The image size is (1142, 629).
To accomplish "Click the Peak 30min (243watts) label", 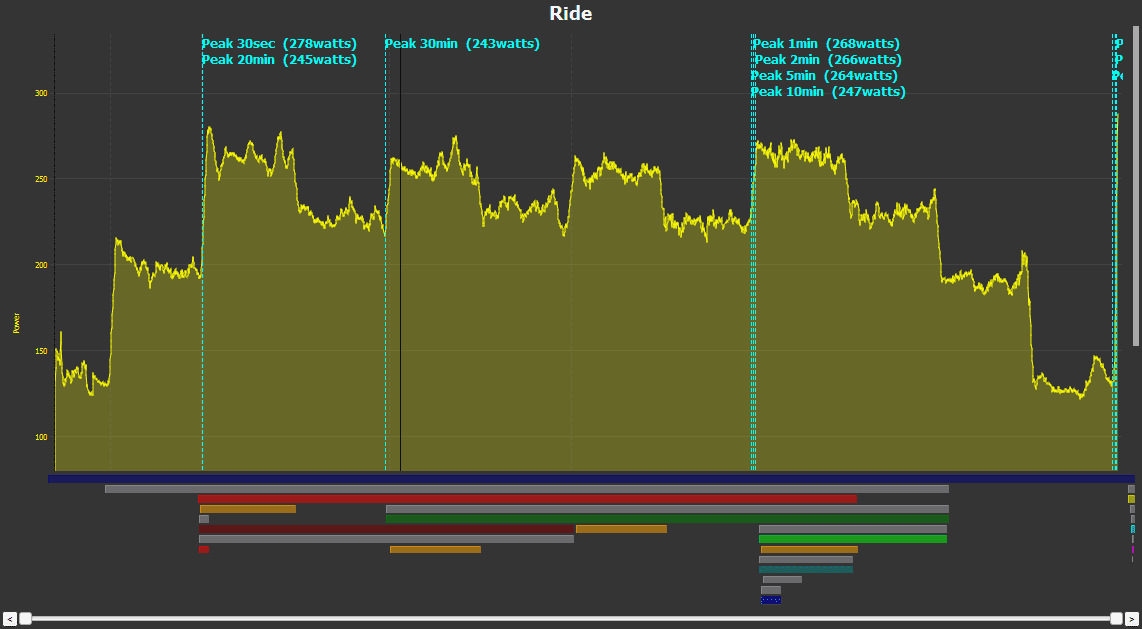I will pos(462,44).
